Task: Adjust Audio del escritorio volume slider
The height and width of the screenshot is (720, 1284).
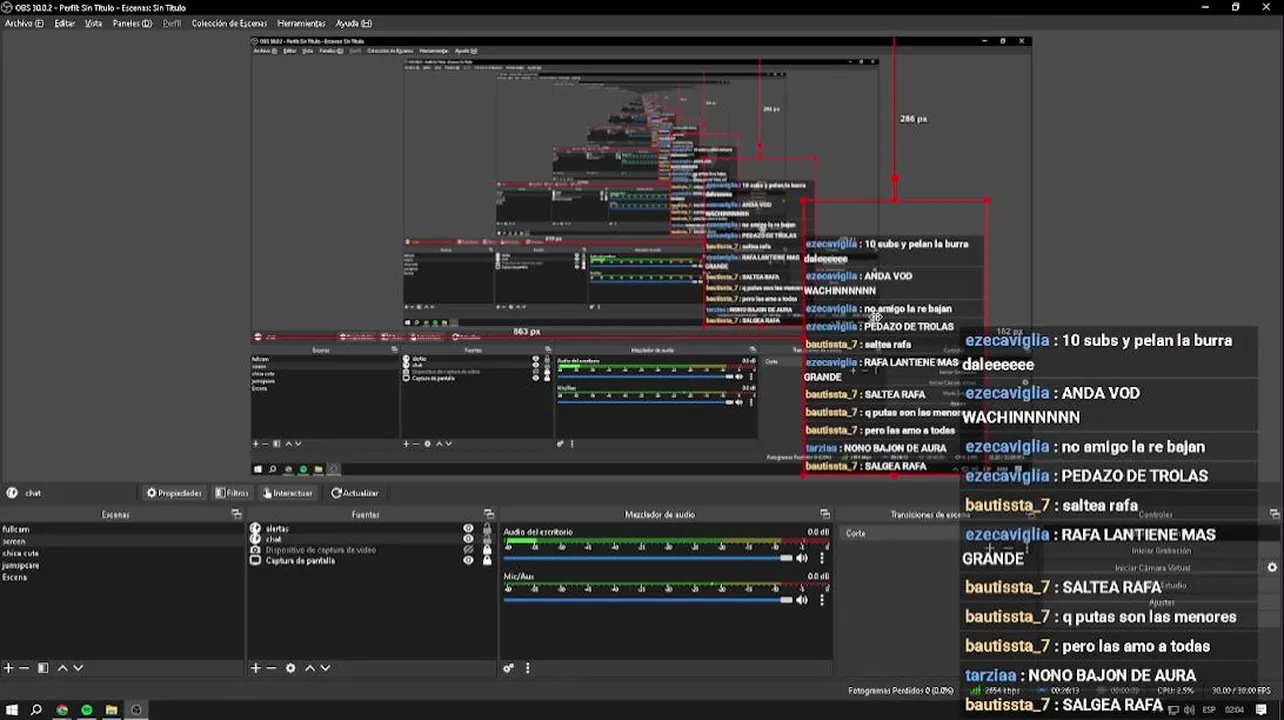Action: [648, 558]
